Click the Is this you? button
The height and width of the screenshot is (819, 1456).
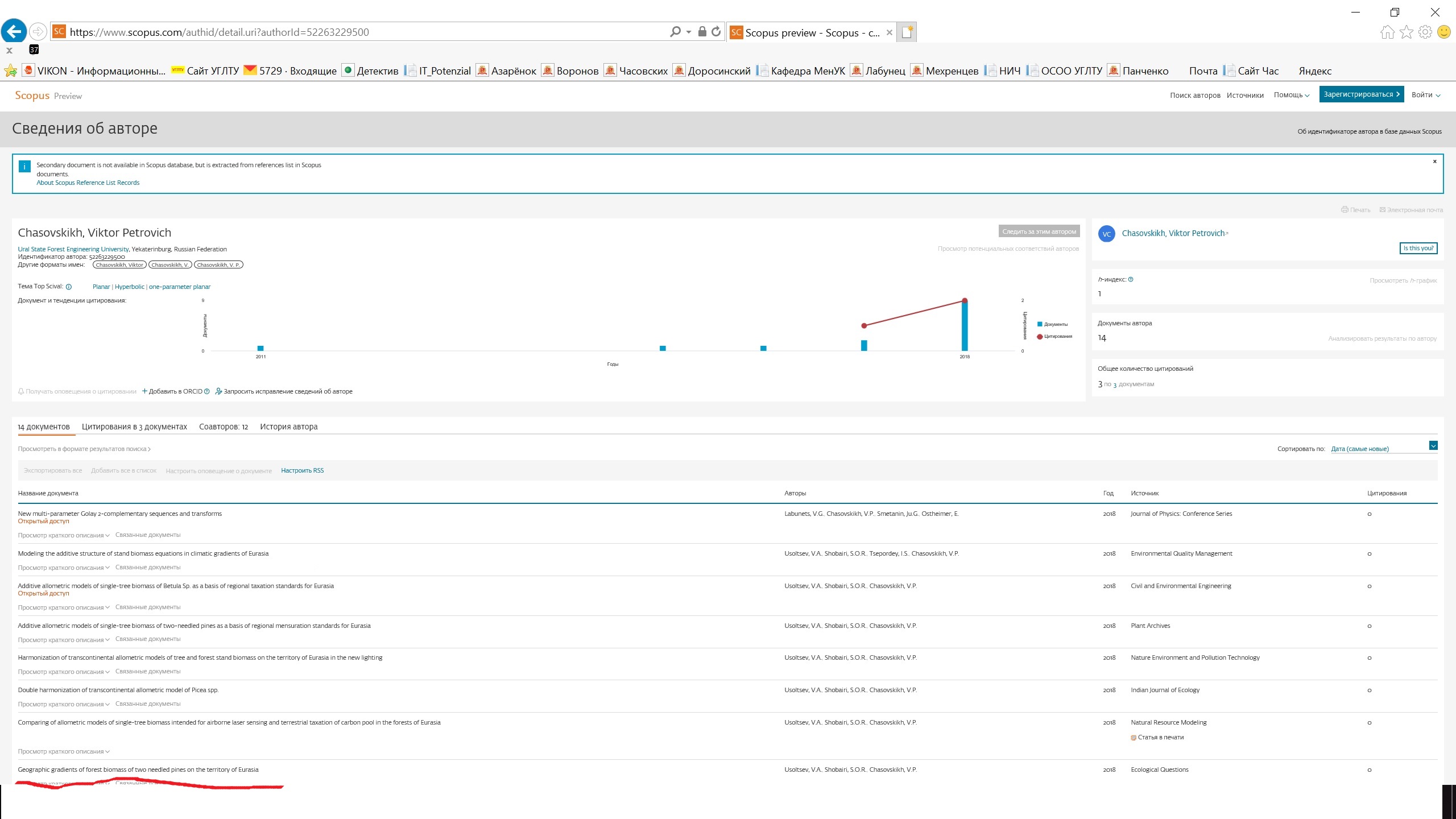1418,248
